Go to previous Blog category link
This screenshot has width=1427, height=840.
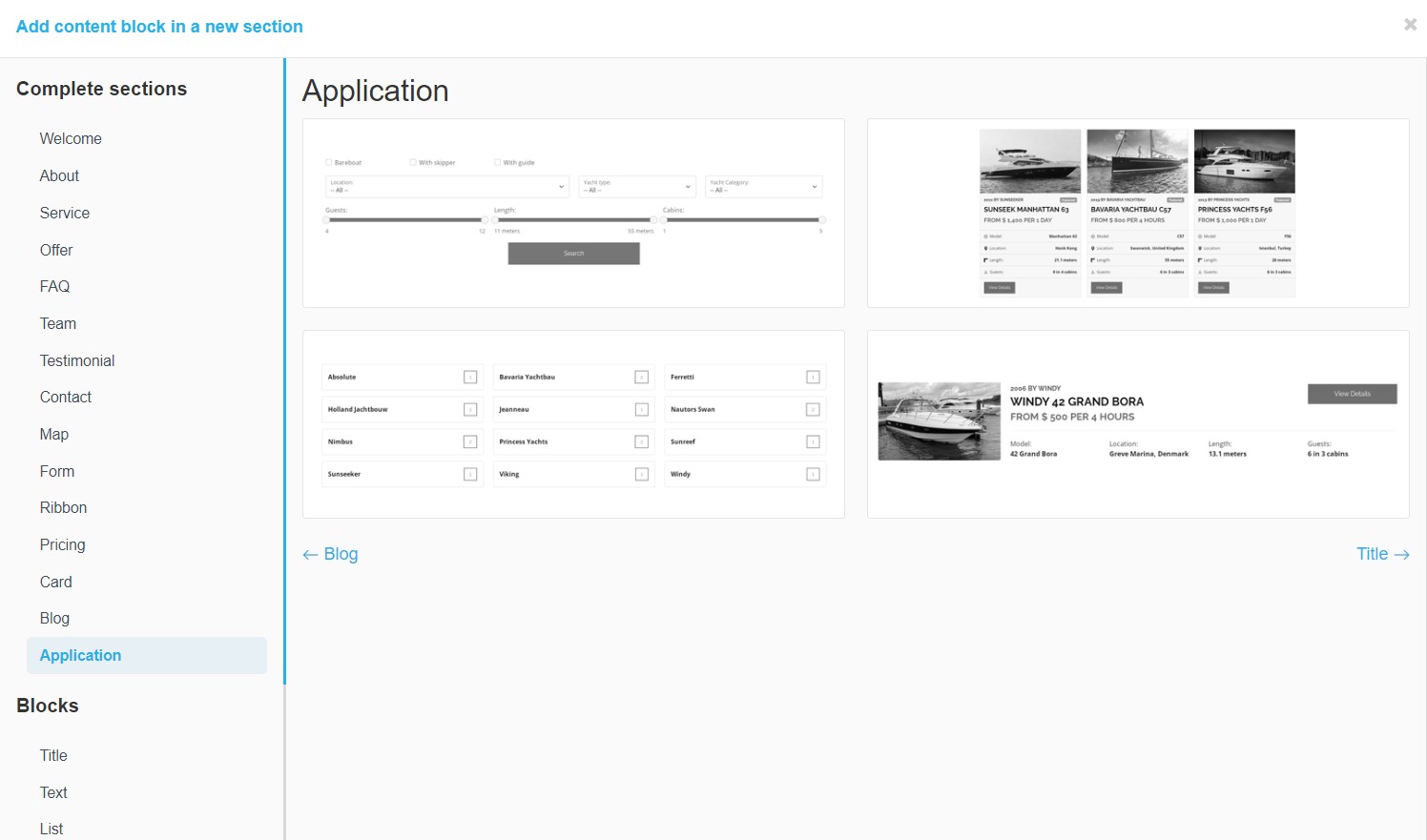tap(330, 554)
